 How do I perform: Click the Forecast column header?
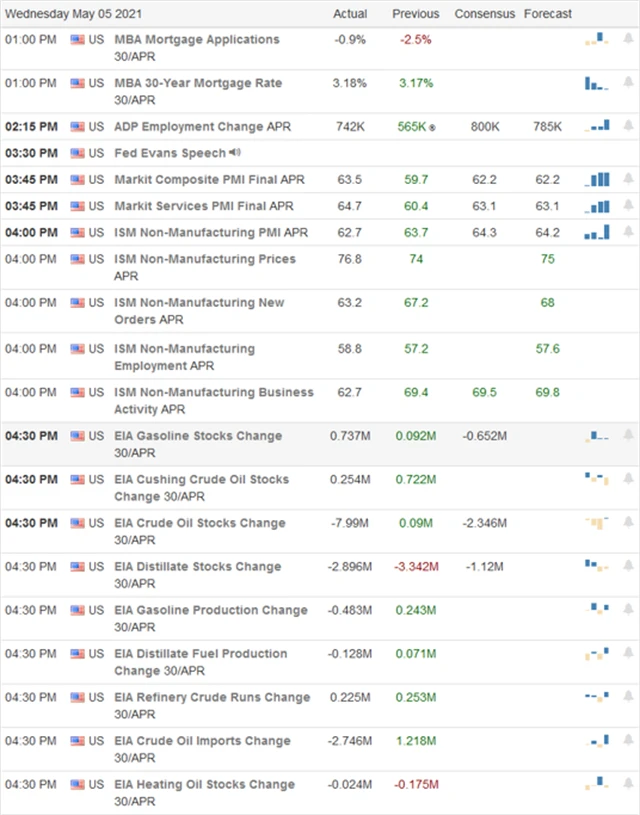[x=548, y=14]
